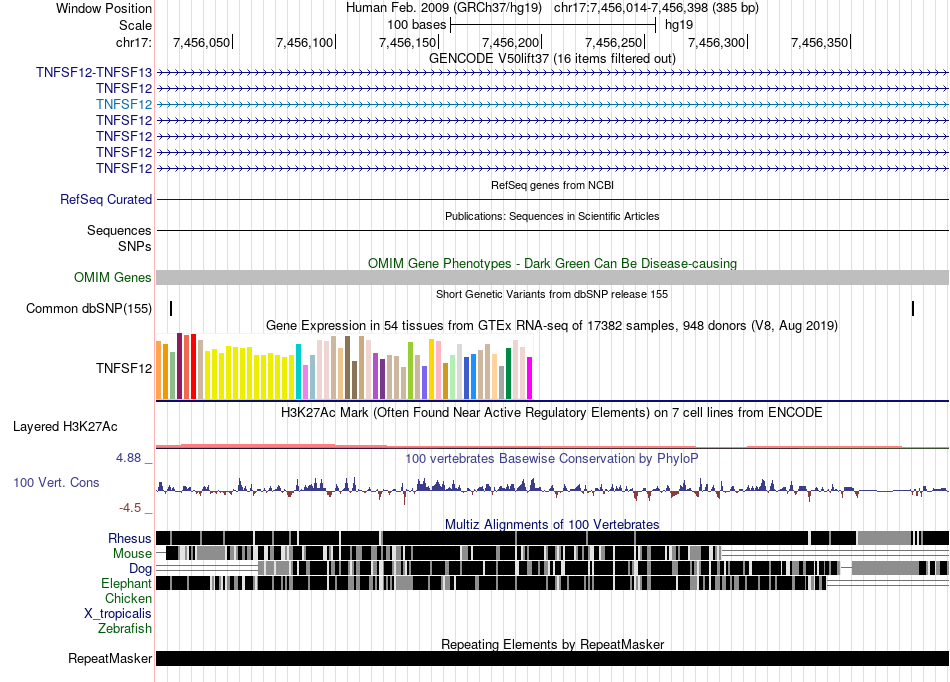Select the Mouse alignment row label
The image size is (950, 682).
point(132,554)
